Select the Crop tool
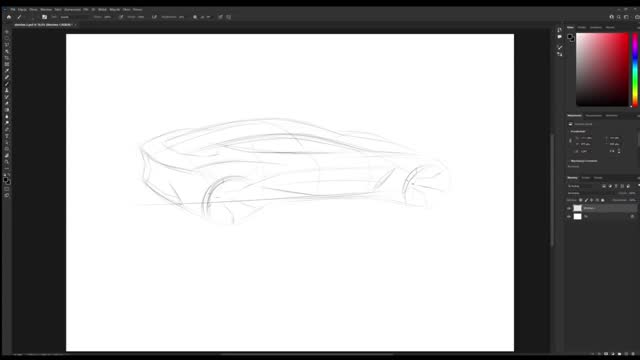This screenshot has width=640, height=360. point(7,58)
